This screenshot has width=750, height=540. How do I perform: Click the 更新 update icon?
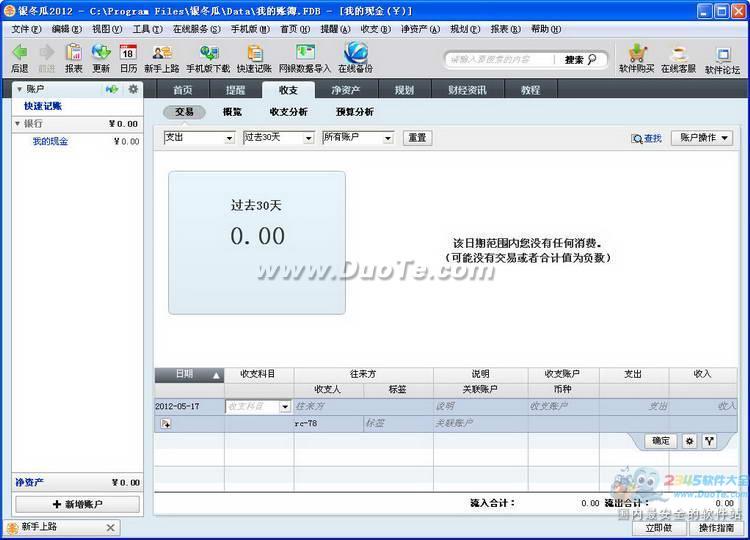(x=101, y=58)
